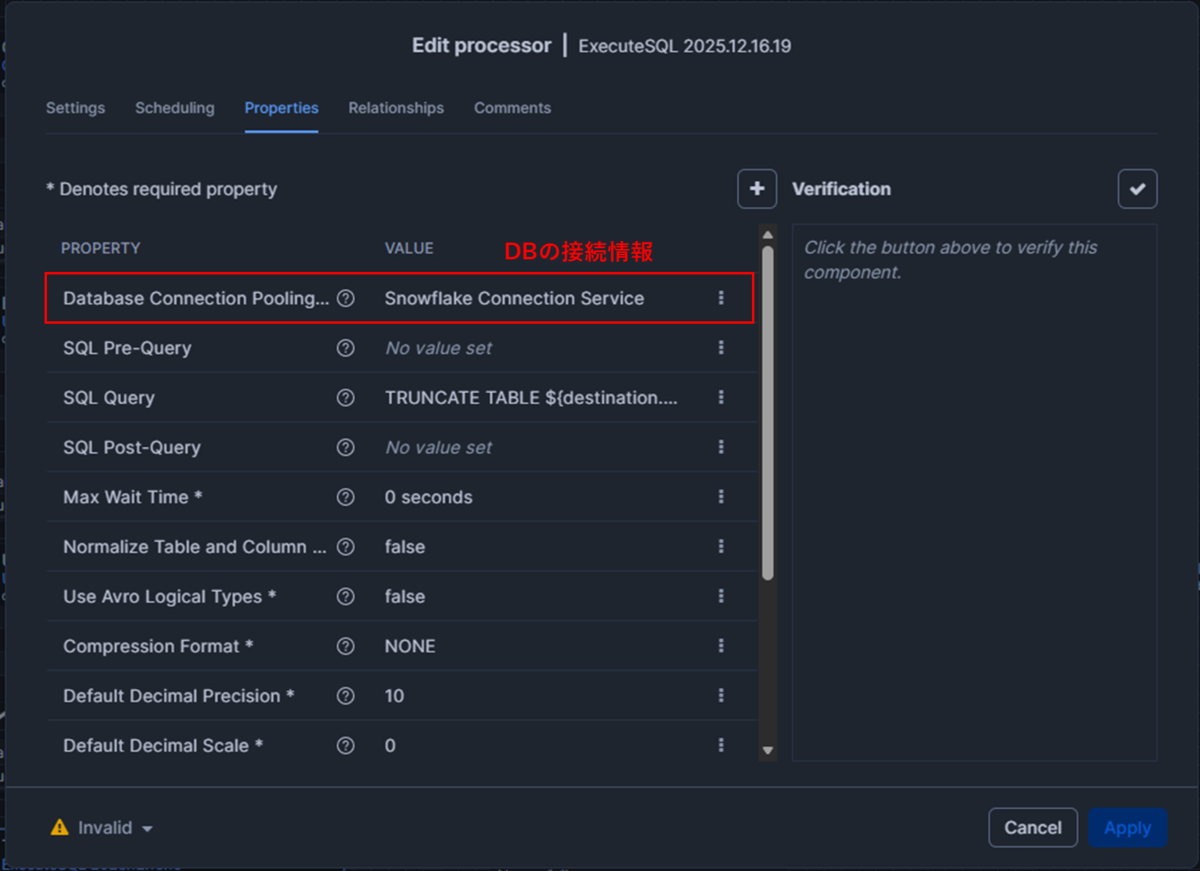This screenshot has height=871, width=1200.
Task: Show help for Compression Format property
Action: [x=346, y=646]
